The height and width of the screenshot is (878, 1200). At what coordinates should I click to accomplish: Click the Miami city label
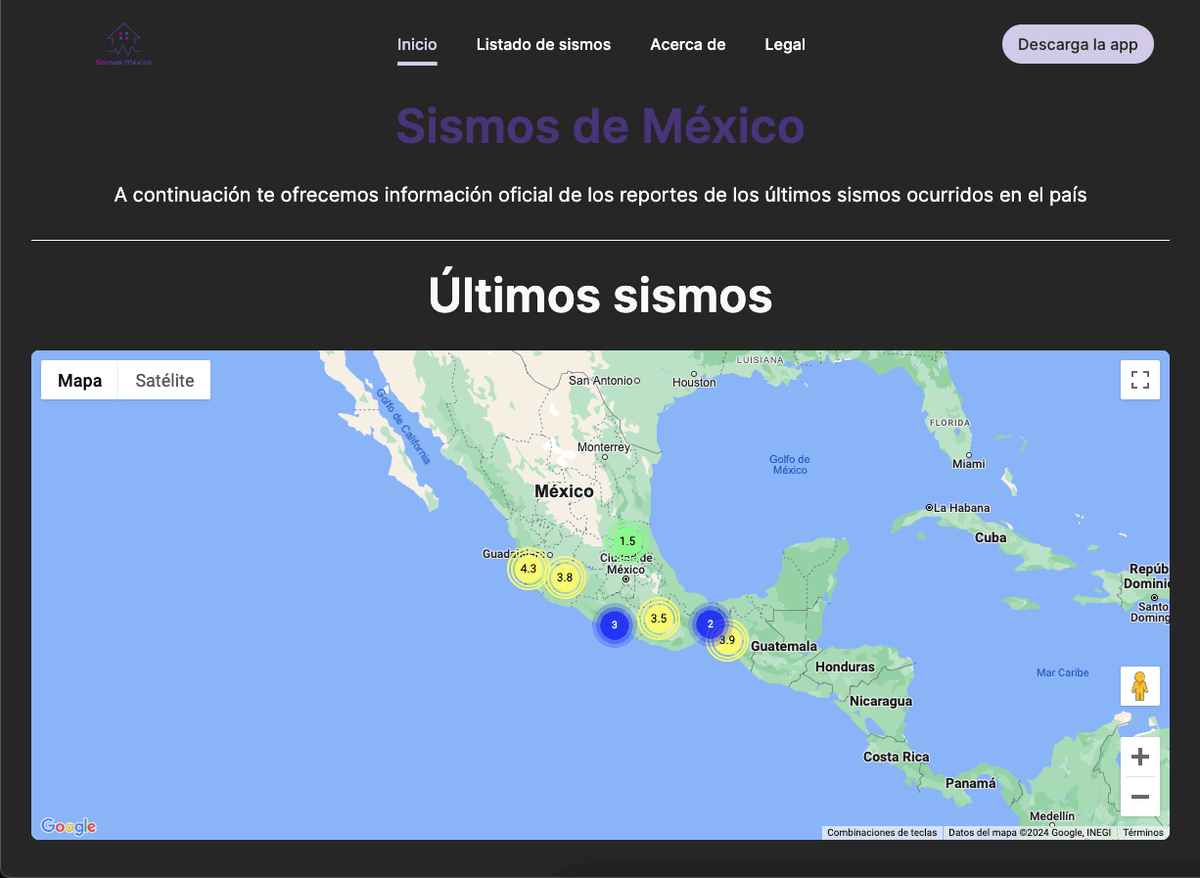coord(969,464)
